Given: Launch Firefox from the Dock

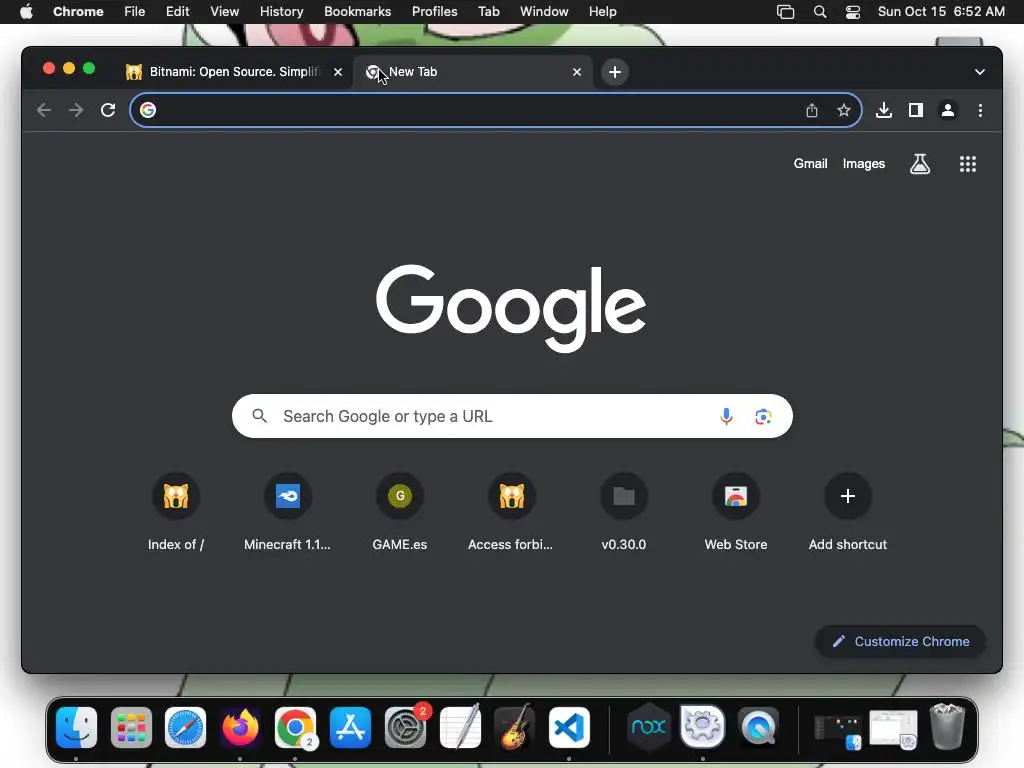Looking at the screenshot, I should point(240,728).
